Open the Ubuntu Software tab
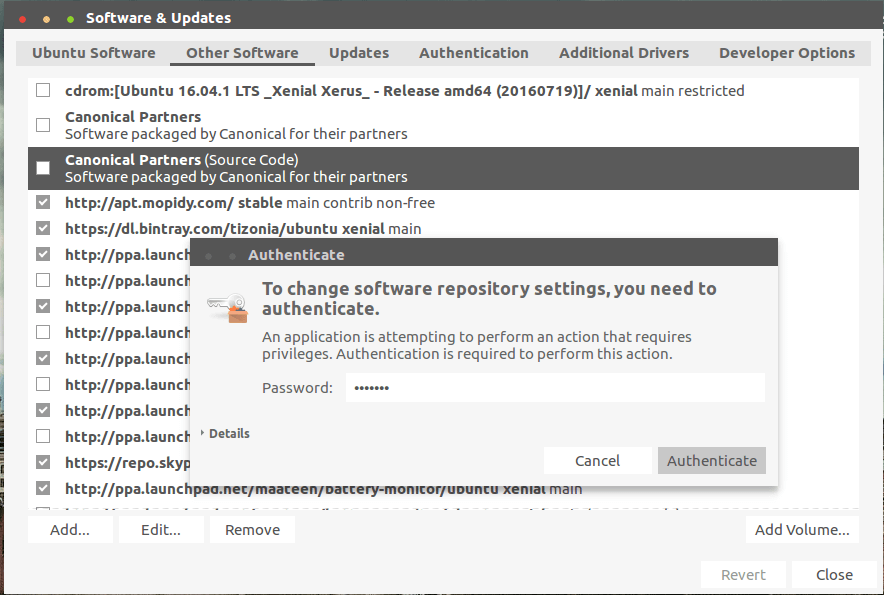Viewport: 884px width, 595px height. (94, 53)
